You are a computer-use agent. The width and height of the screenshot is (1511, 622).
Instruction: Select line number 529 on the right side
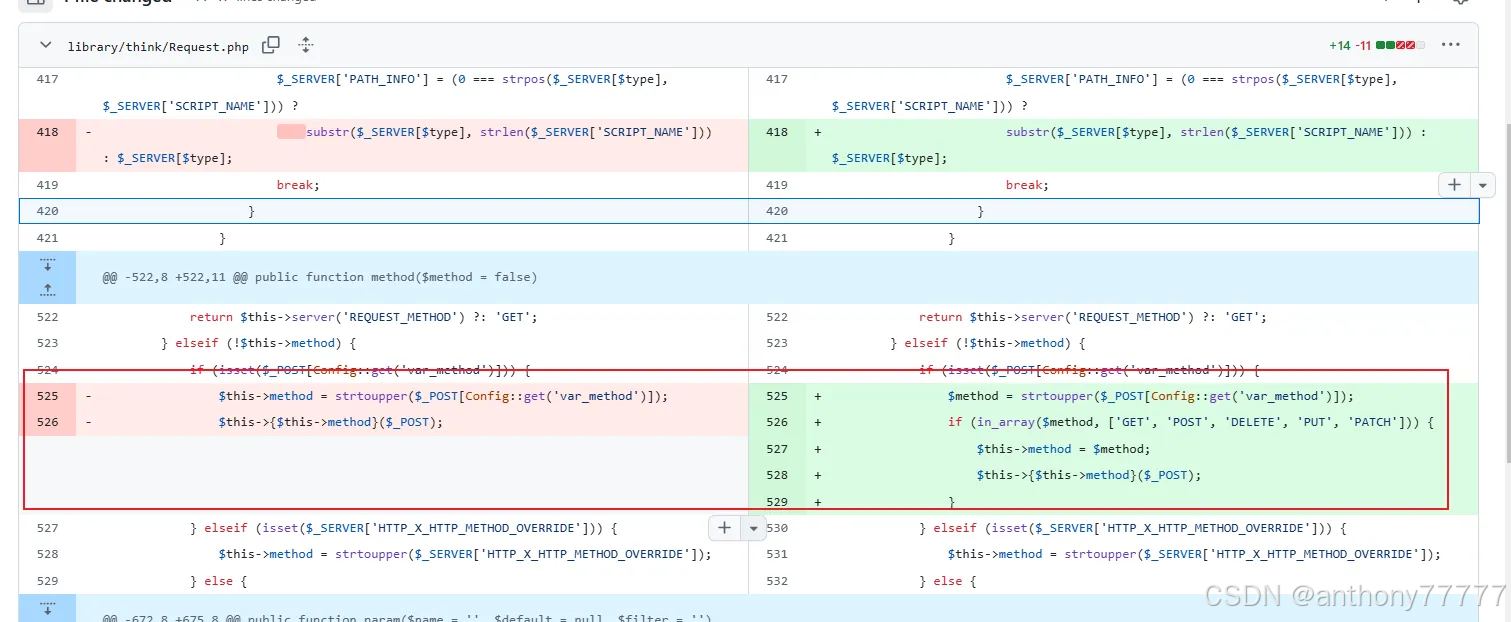pos(777,501)
